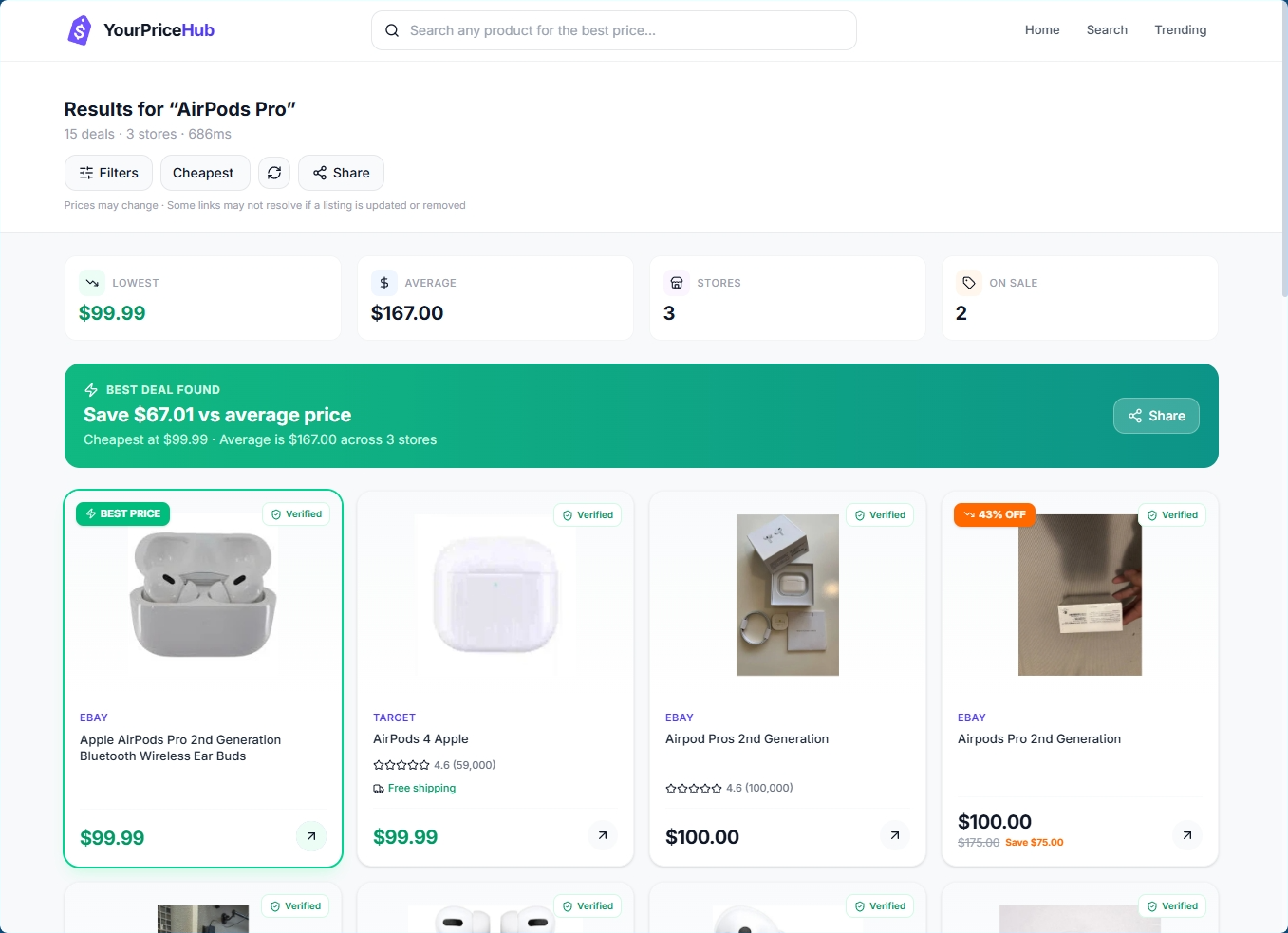Click the tag icon on the On Sale card
Screen dimensions: 1288x933
[968, 282]
